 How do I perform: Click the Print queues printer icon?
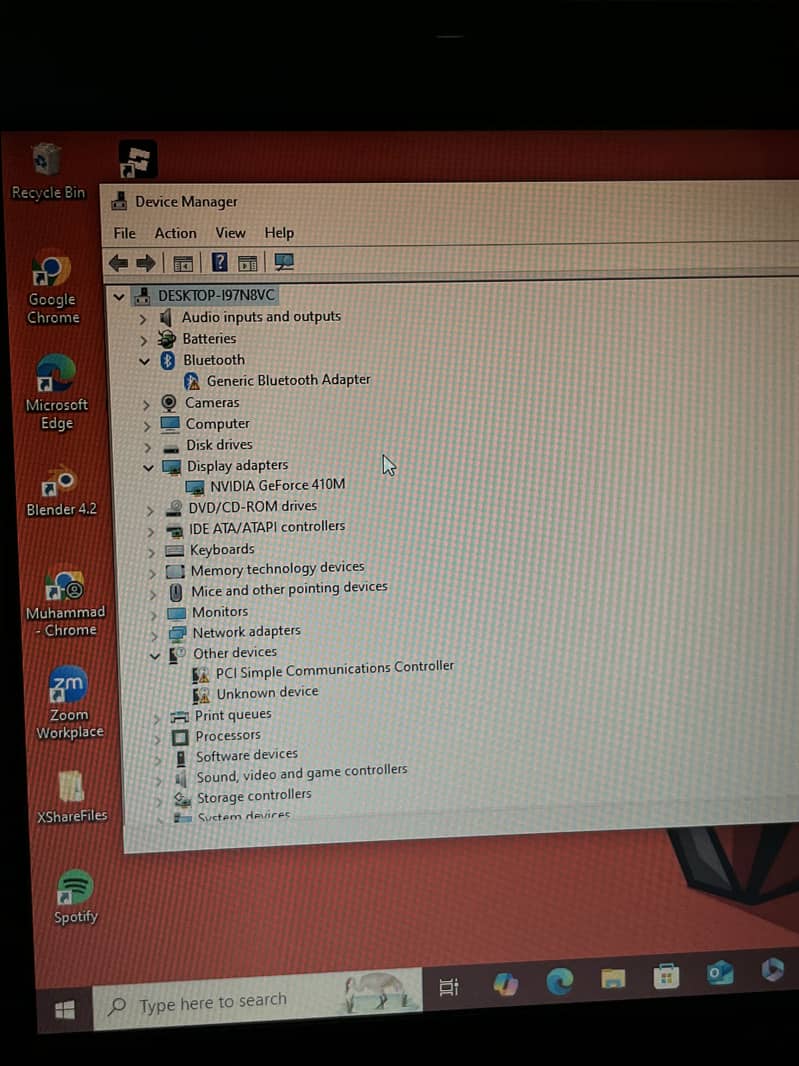(x=180, y=717)
